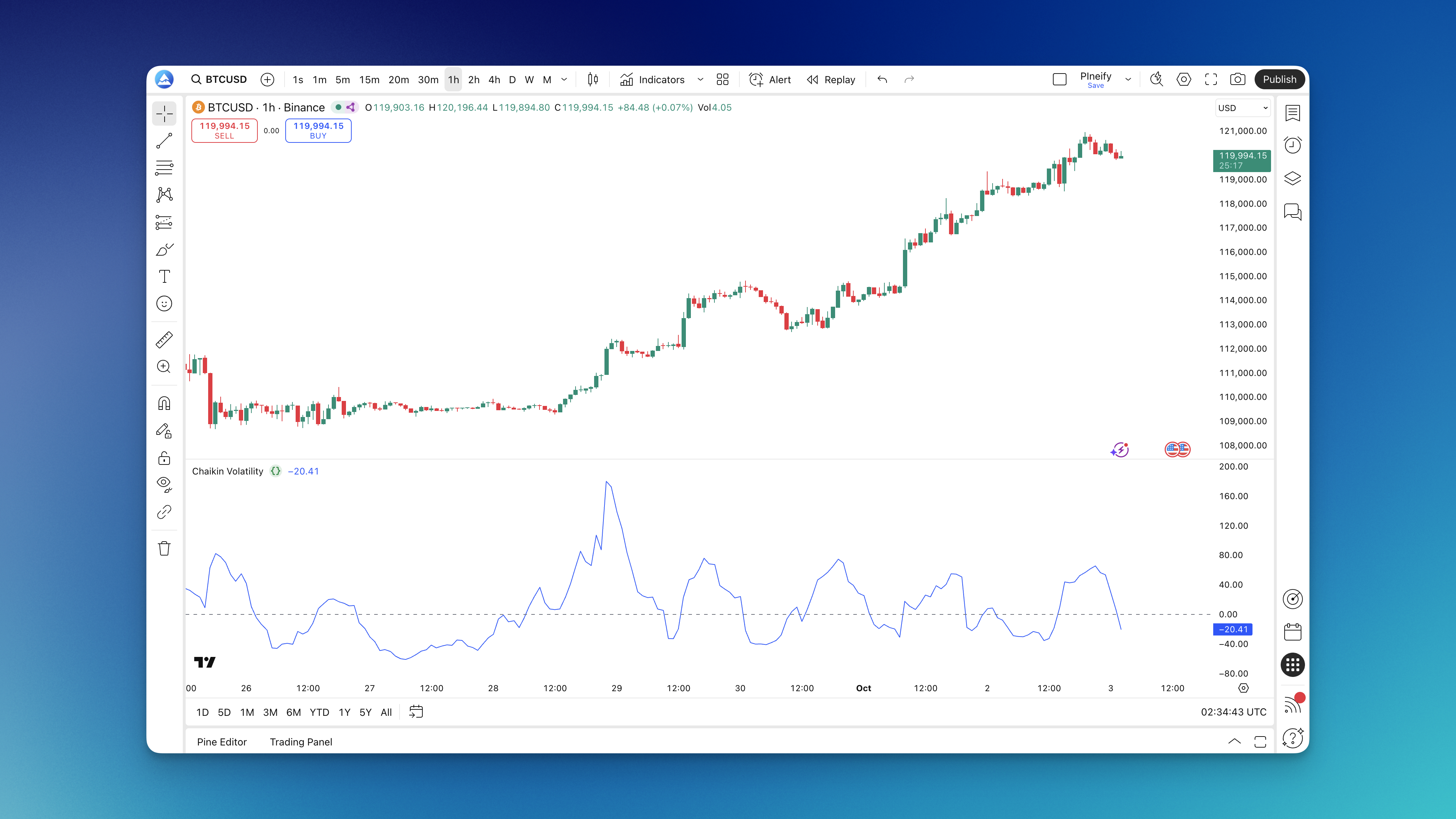
Task: Take a chart snapshot with camera icon
Action: click(1237, 80)
